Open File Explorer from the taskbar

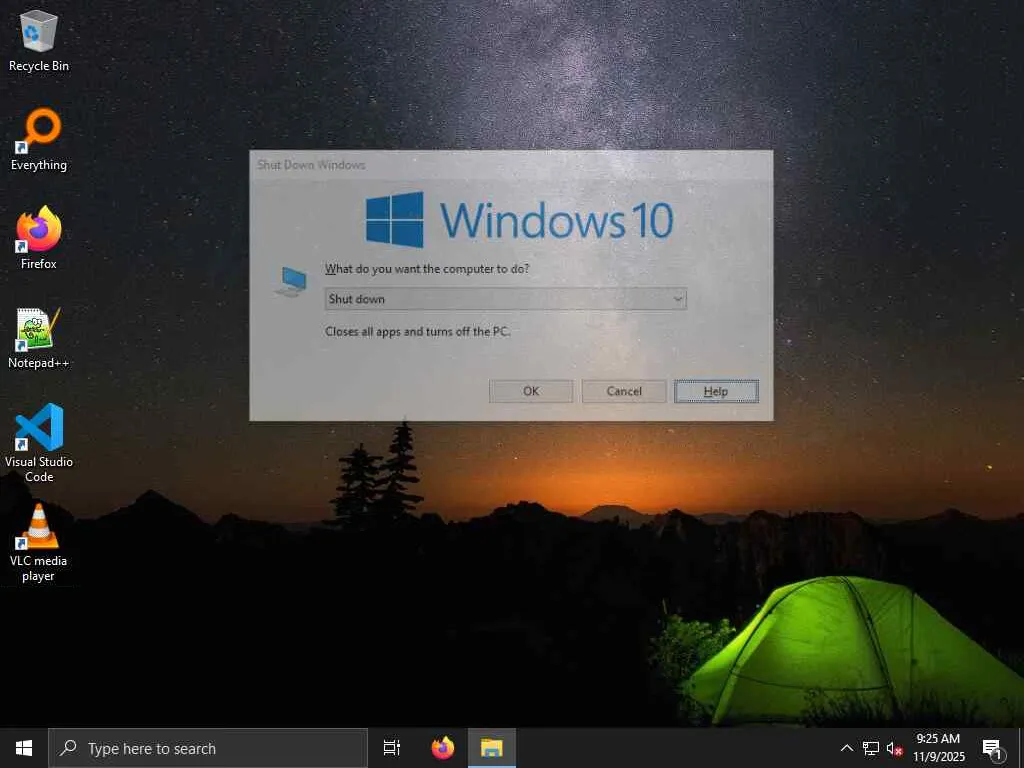492,748
